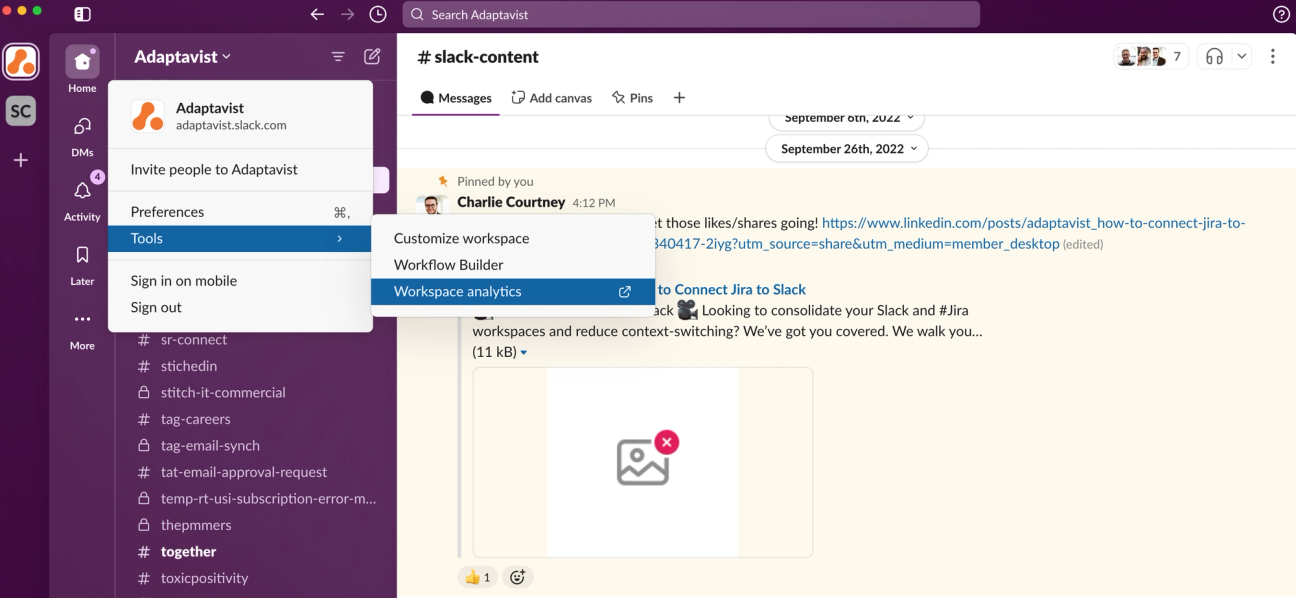1296x598 pixels.
Task: Click Invite people to Adaptavist
Action: (212, 169)
